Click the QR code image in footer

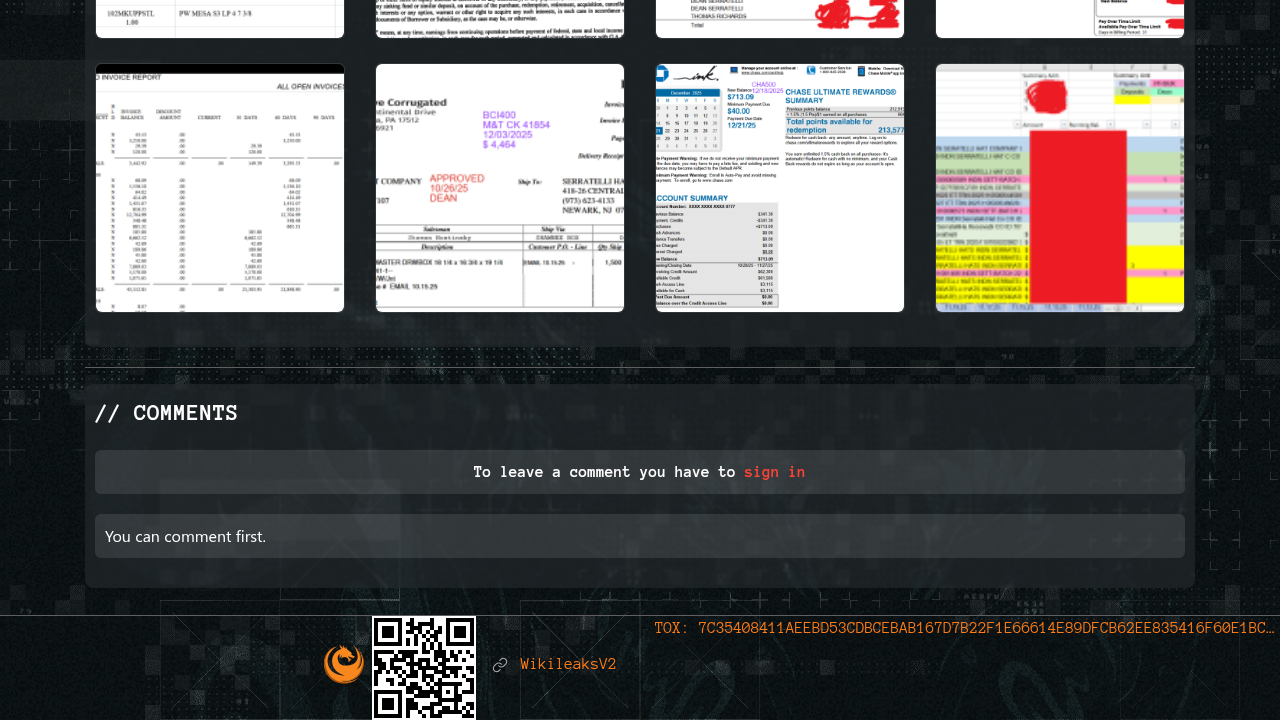tap(424, 667)
